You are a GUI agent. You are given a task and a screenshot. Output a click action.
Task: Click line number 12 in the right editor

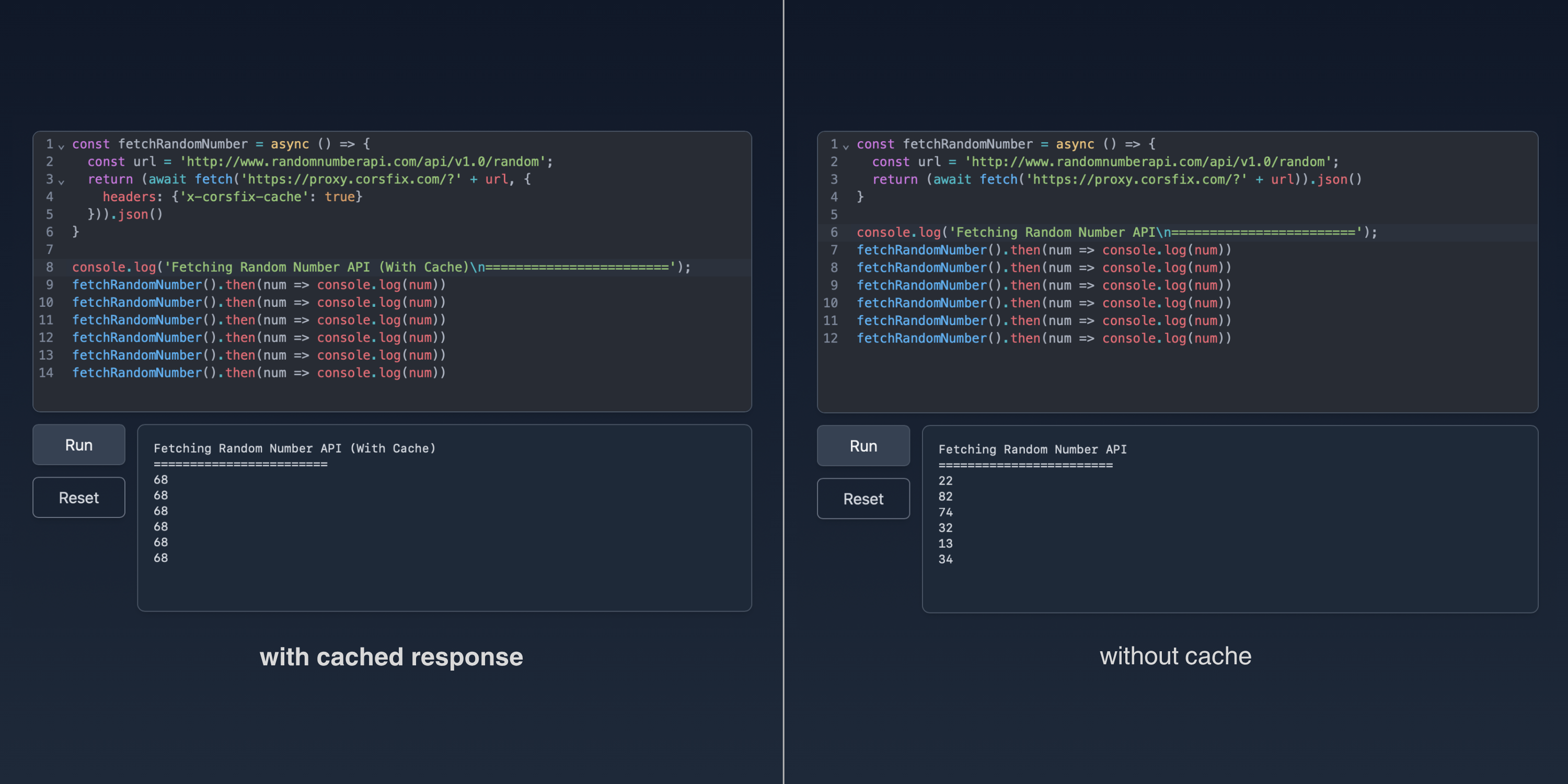(x=831, y=338)
